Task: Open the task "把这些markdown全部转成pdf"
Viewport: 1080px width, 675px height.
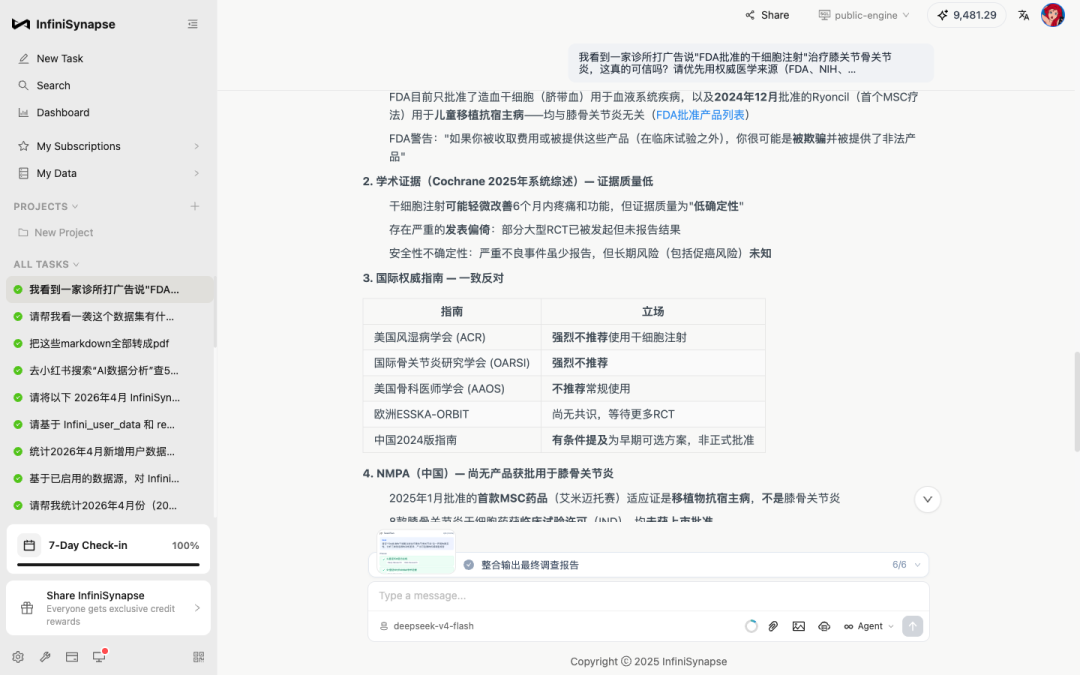Action: [110, 343]
